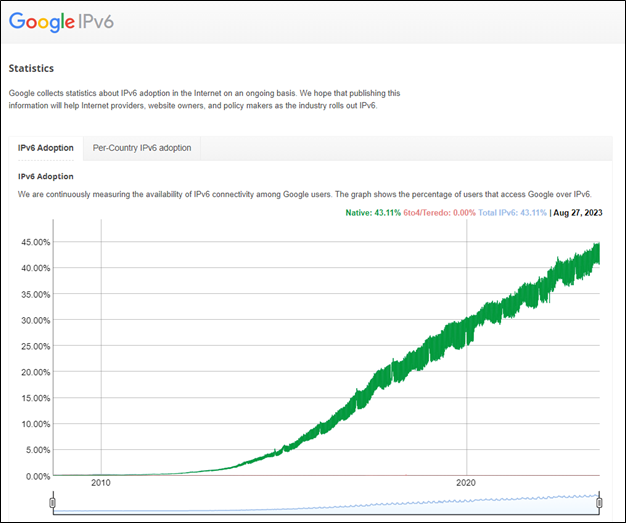This screenshot has width=626, height=523.
Task: Open the Per-Country IPv6 adoption tab
Action: (141, 148)
